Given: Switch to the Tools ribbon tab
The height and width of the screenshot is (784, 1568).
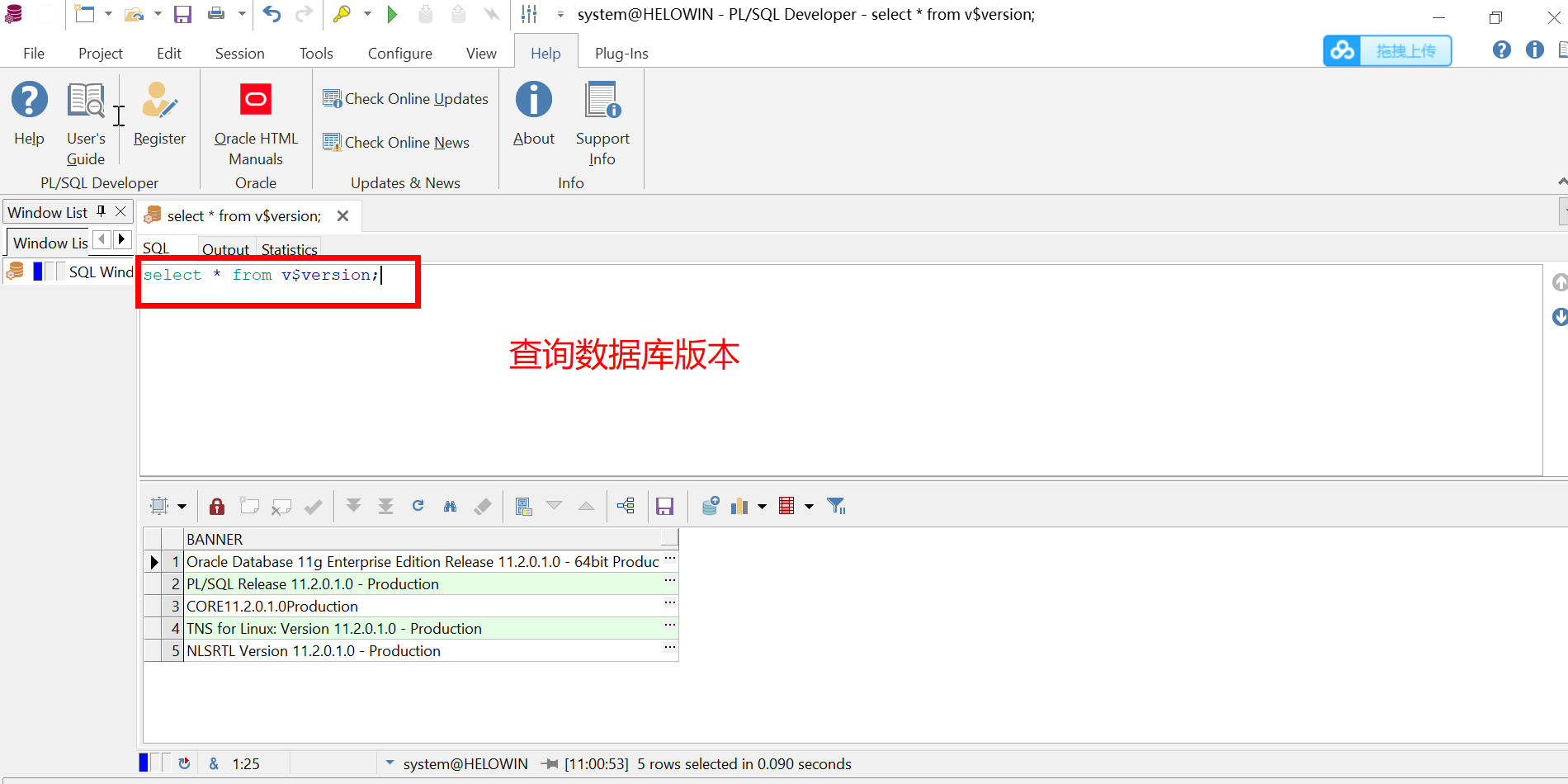Looking at the screenshot, I should pos(316,54).
